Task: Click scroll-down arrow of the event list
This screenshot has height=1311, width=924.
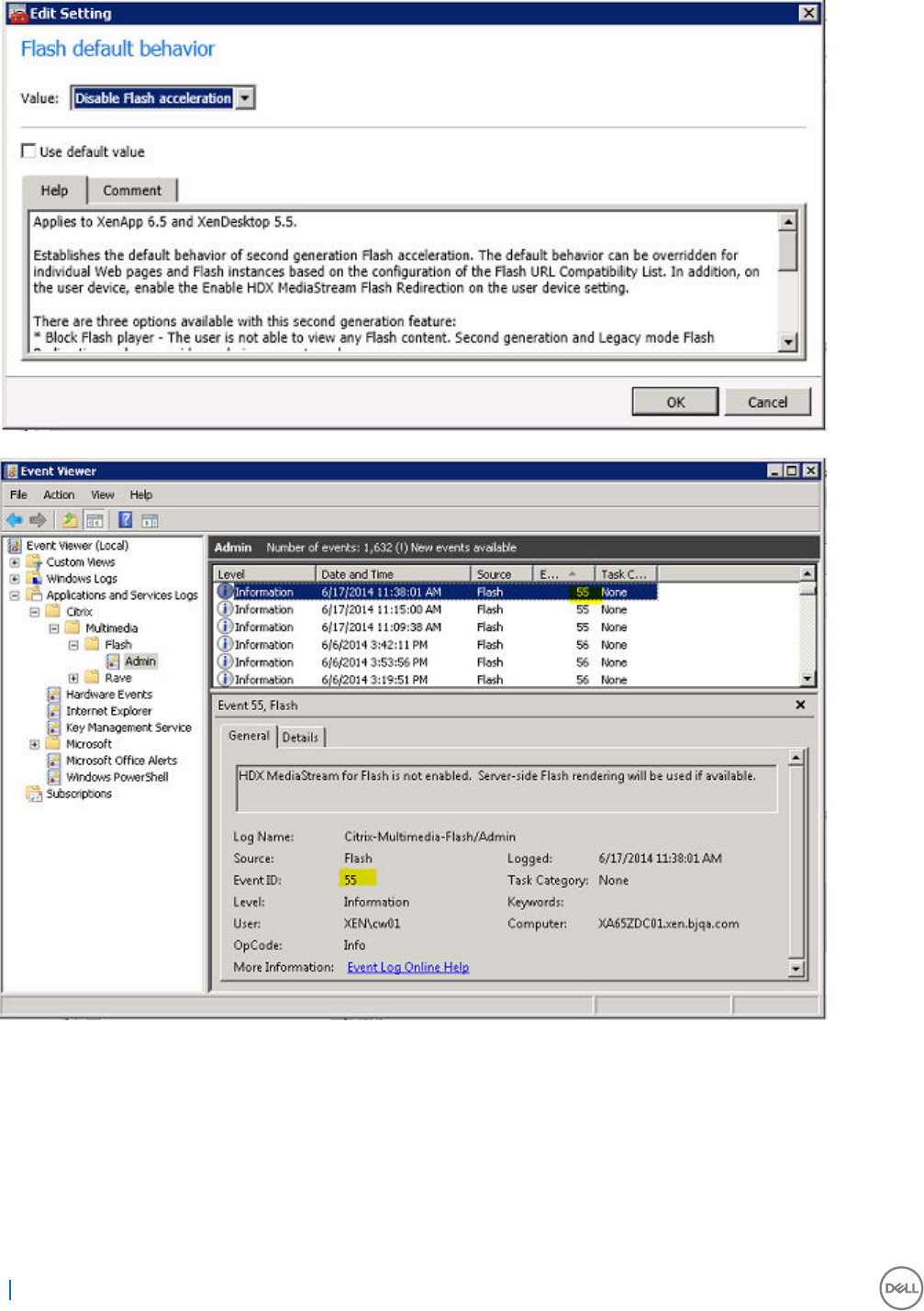Action: pos(807,678)
